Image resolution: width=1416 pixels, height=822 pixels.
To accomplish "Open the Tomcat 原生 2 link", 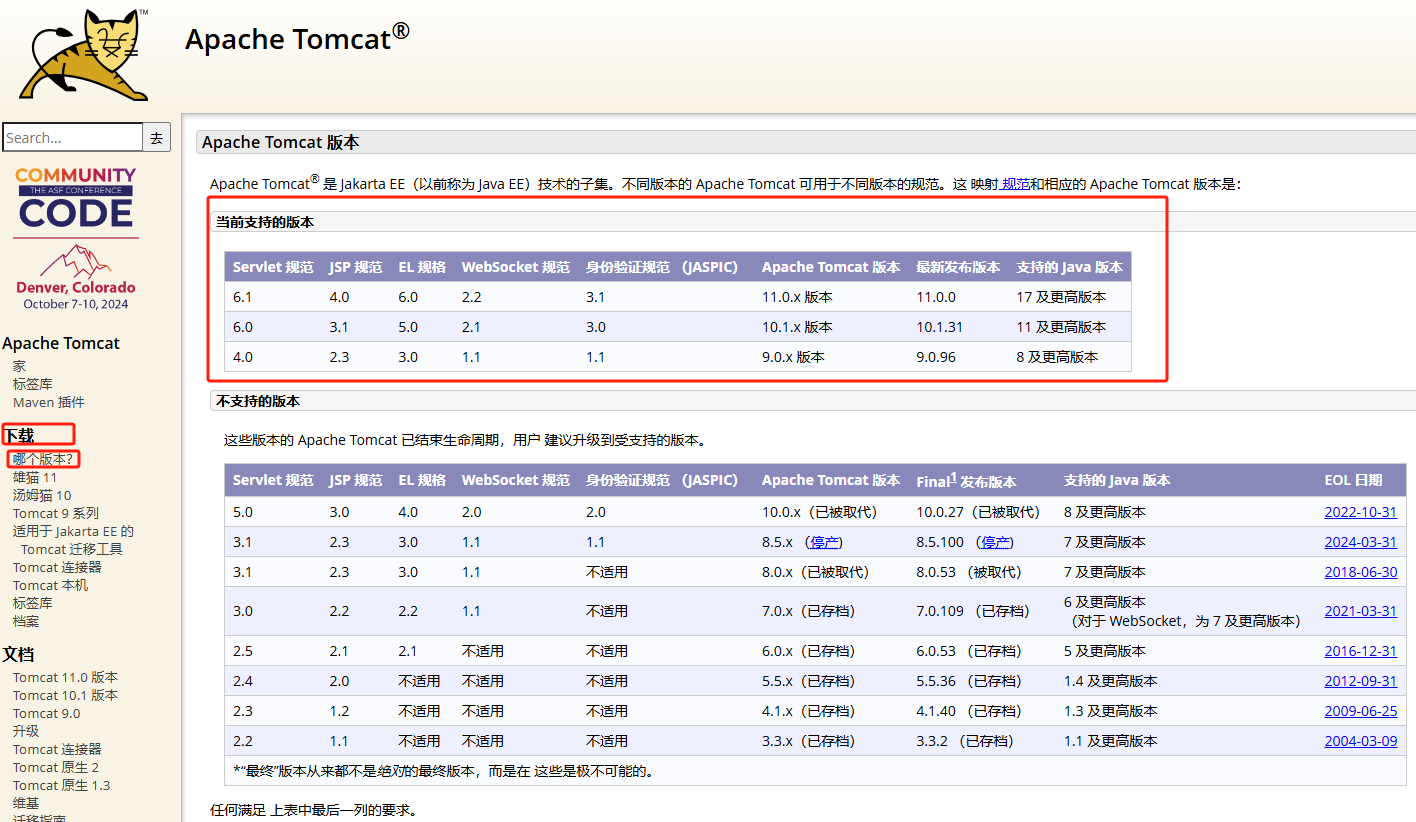I will click(56, 767).
